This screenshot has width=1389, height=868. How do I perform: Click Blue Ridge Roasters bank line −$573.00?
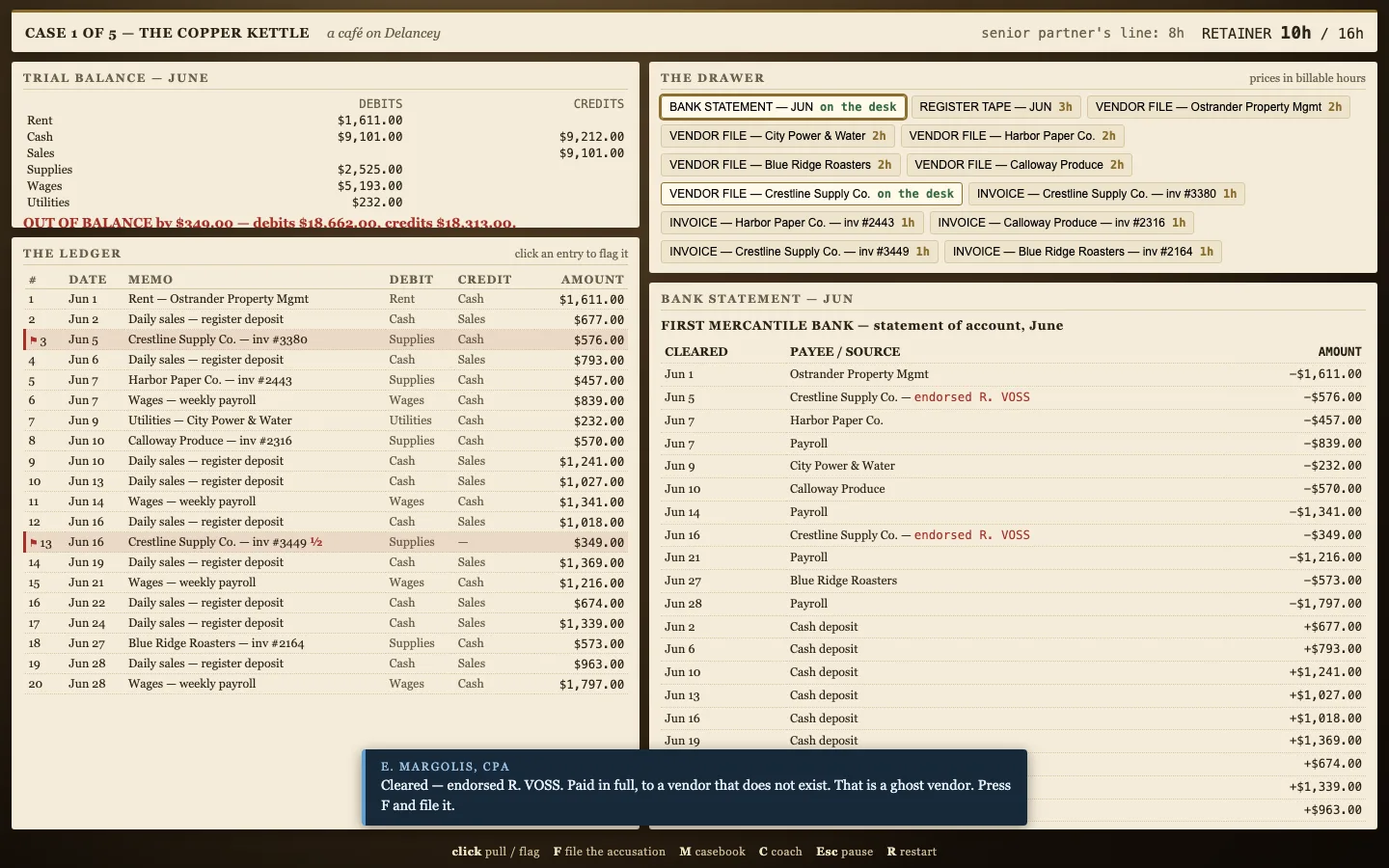click(x=1013, y=581)
